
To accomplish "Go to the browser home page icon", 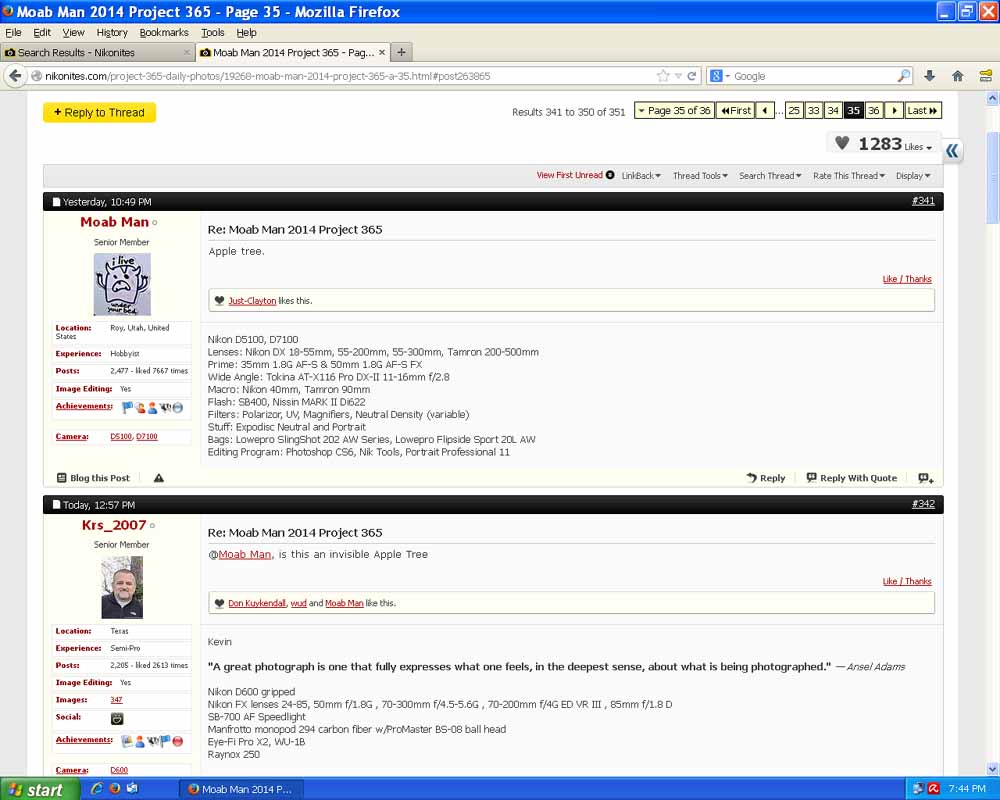I will [x=957, y=76].
